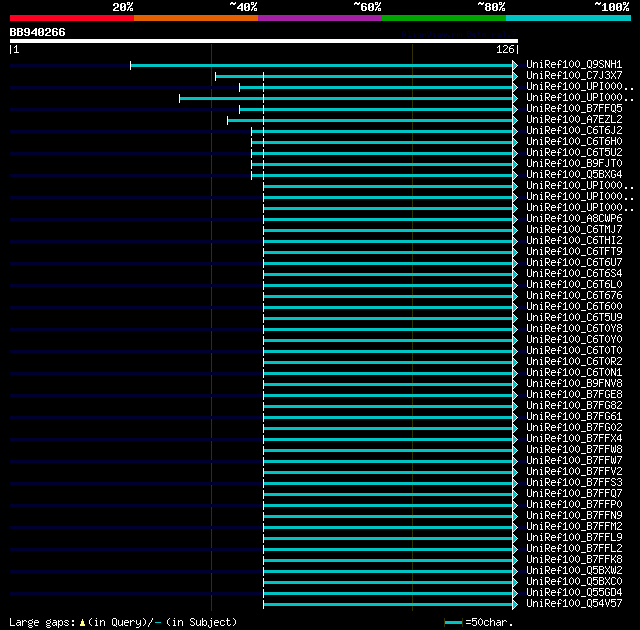
Task: Select the UniRef100_C6T0T0 label
Action: [x=574, y=350]
